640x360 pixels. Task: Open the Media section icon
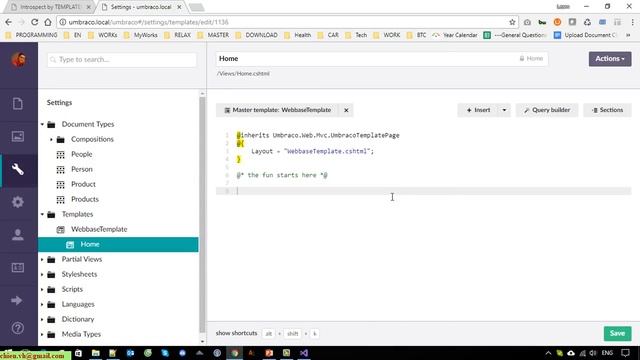click(18, 136)
